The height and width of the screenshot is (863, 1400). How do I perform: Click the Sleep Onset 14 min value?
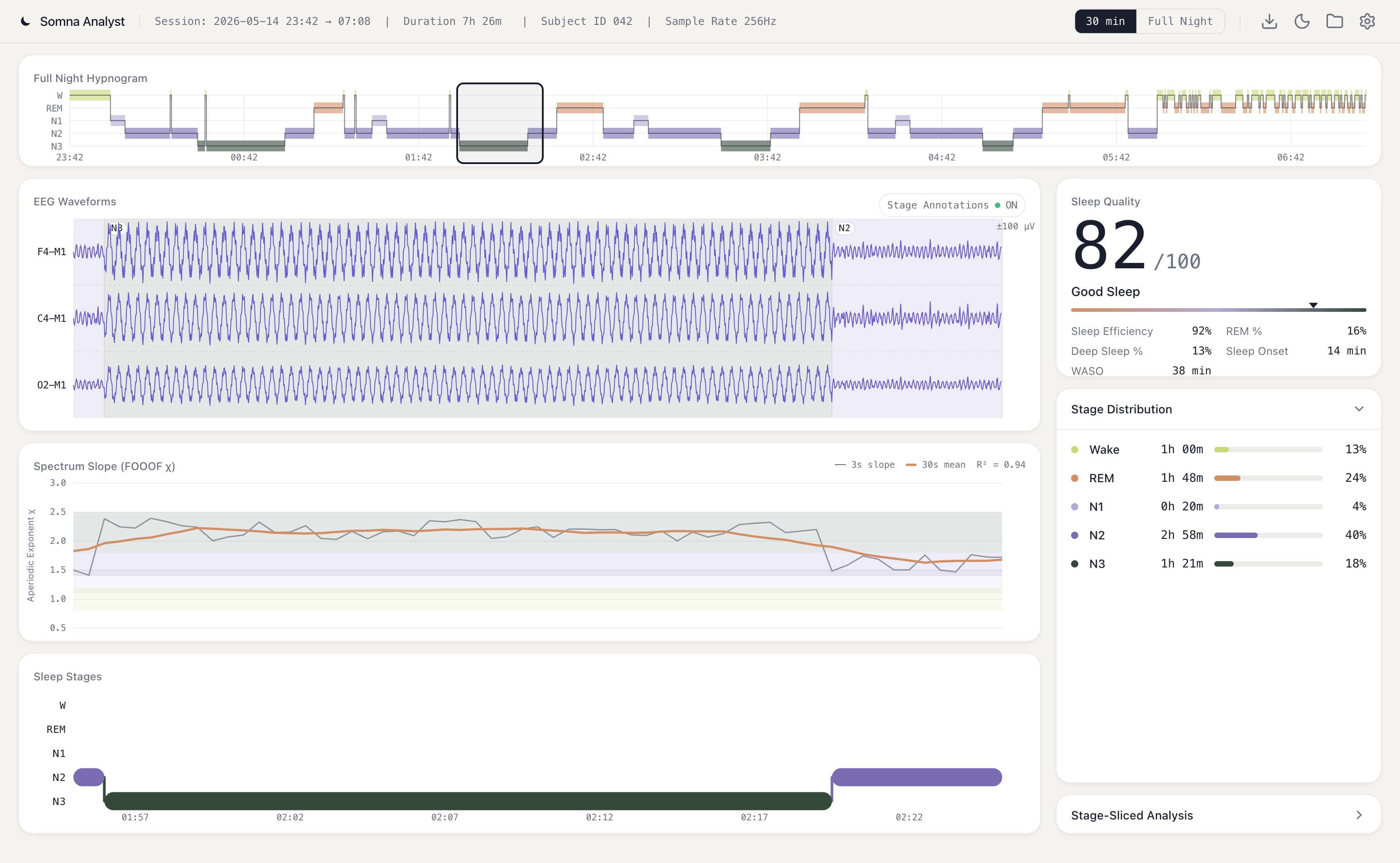pyautogui.click(x=1347, y=351)
